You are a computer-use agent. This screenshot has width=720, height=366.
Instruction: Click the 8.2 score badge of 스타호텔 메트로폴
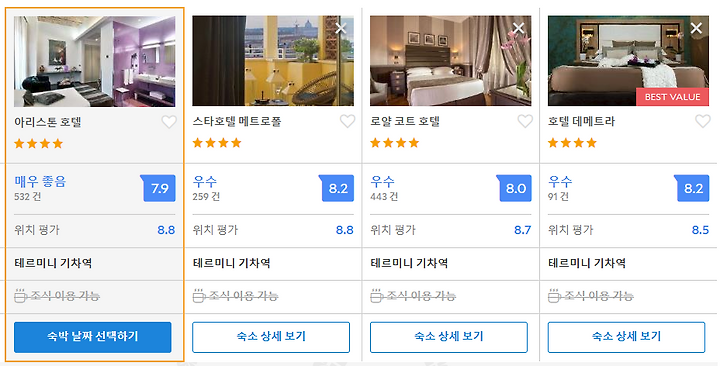point(336,188)
